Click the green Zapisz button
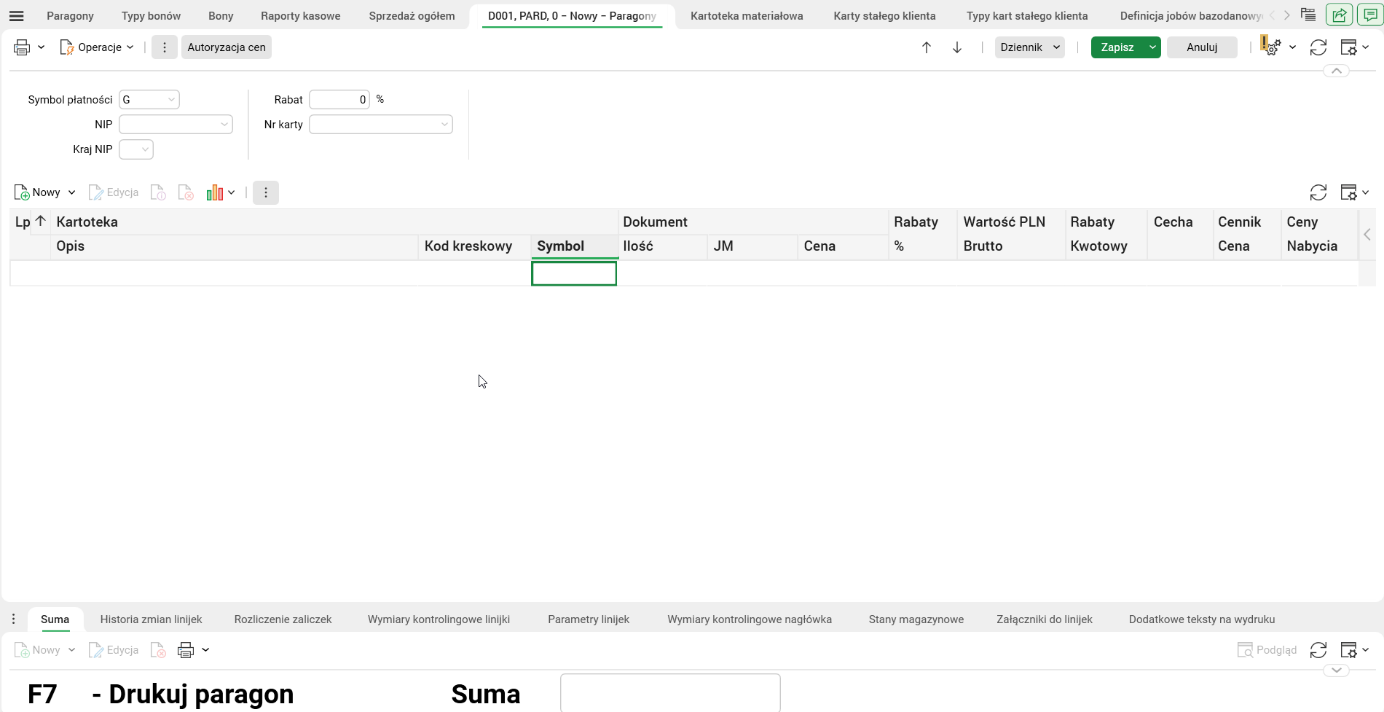Screen dimensions: 1384x712 point(1117,47)
